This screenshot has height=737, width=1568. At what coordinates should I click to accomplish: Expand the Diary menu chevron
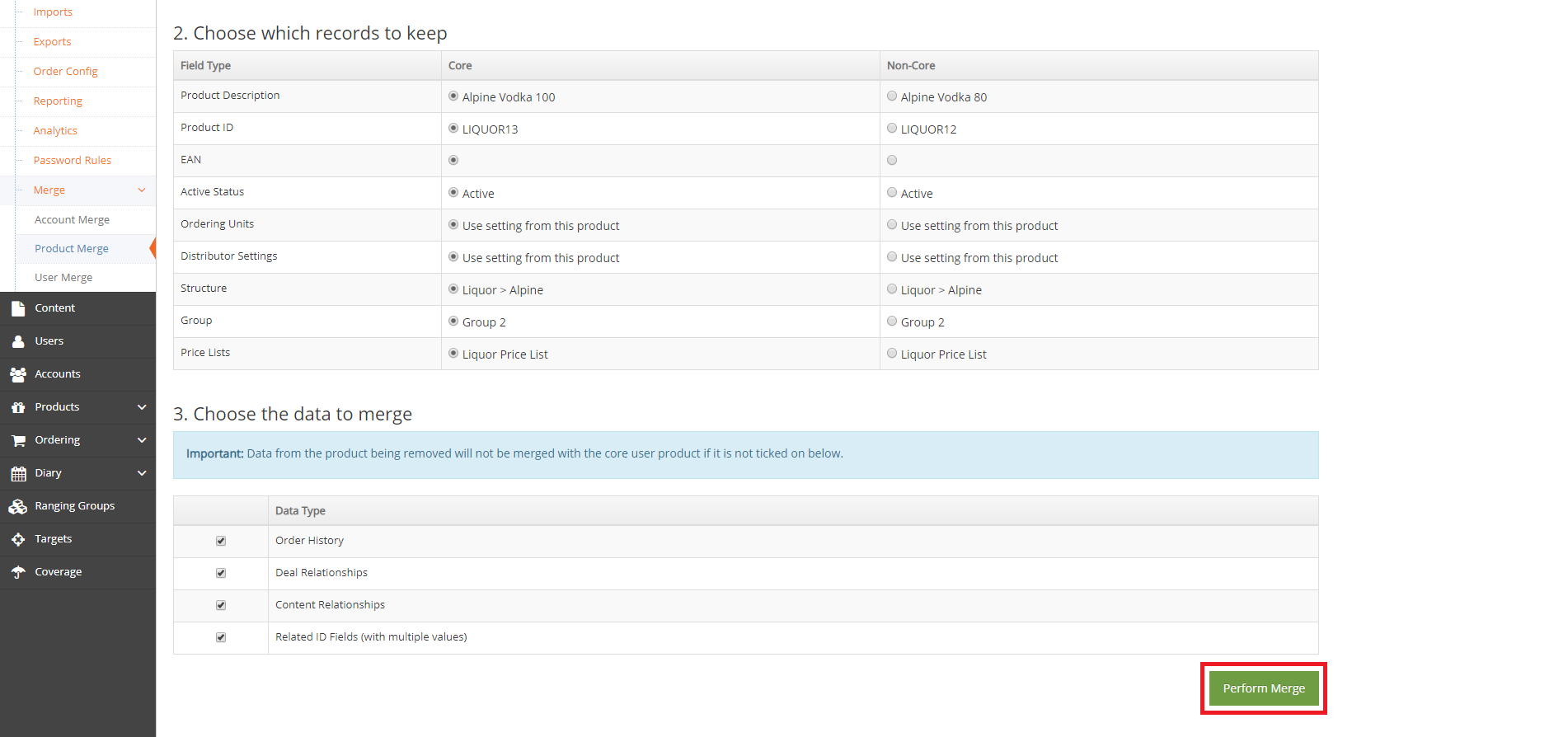(x=142, y=473)
